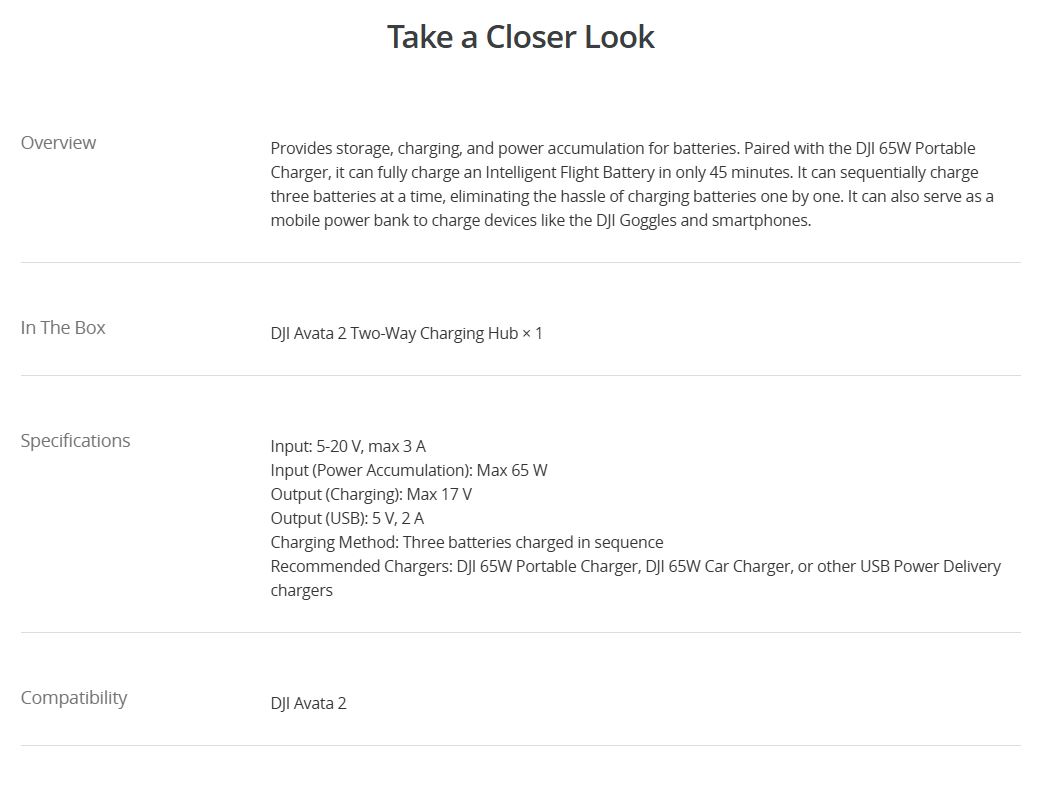The width and height of the screenshot is (1046, 798).
Task: Click the "Input: 5-20 V, max 3 A" line
Action: (x=348, y=446)
